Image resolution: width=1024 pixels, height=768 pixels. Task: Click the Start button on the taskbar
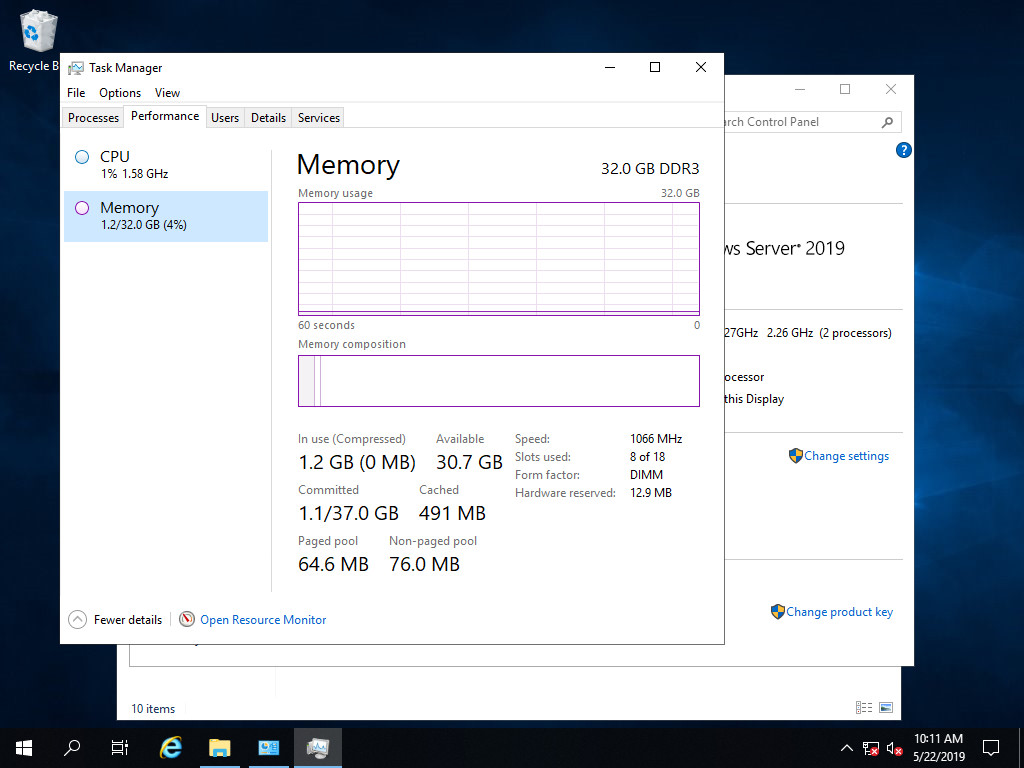pos(24,747)
